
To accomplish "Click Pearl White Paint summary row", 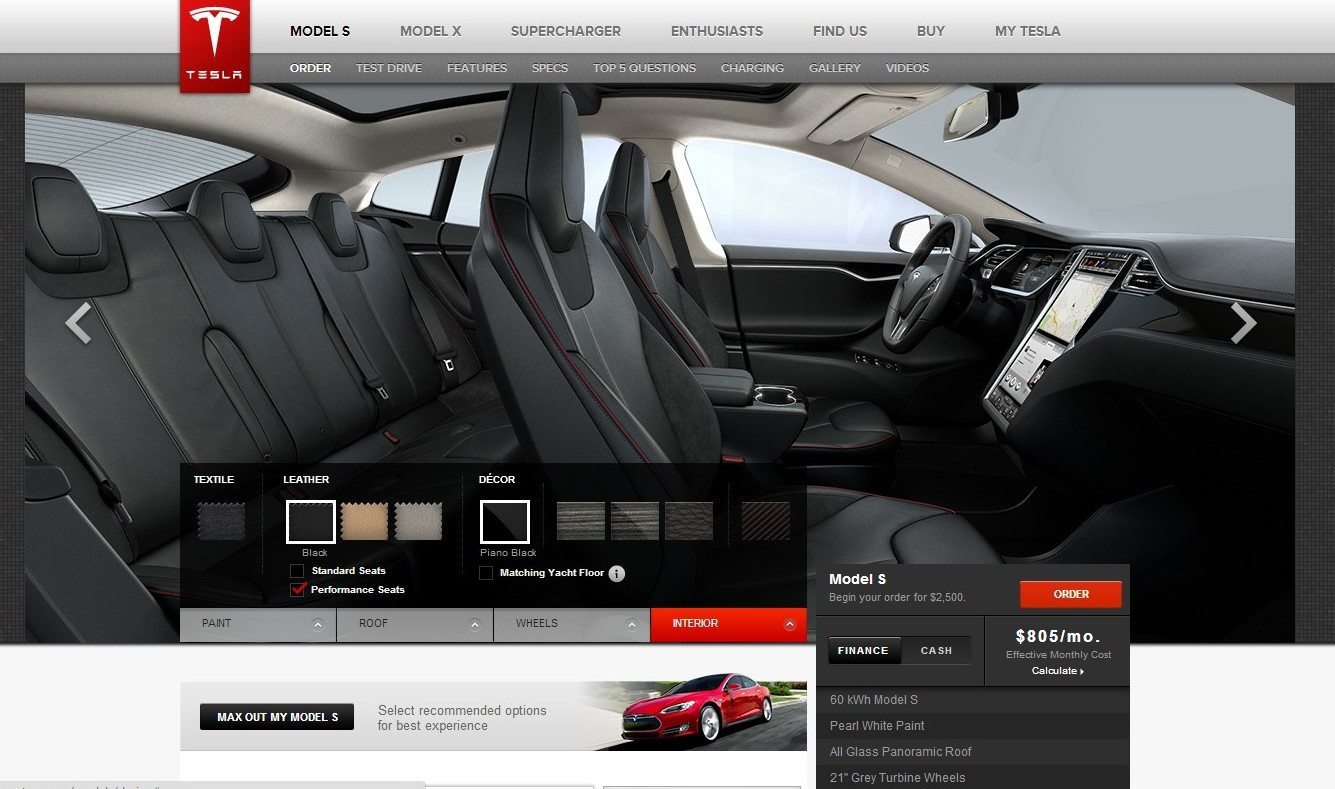I will click(973, 726).
